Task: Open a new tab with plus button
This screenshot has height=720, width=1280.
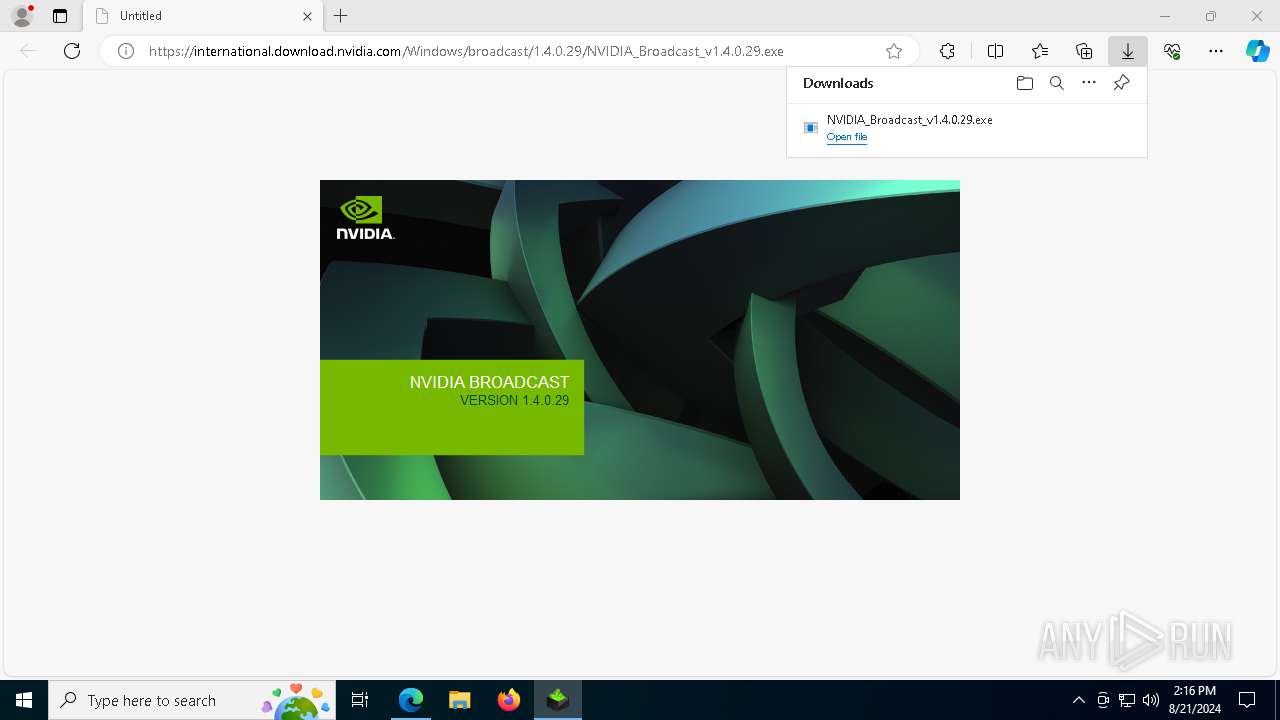Action: [341, 16]
